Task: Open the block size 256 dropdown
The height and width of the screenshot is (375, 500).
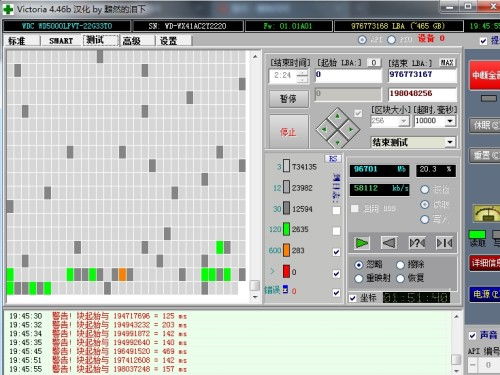Action: 404,121
